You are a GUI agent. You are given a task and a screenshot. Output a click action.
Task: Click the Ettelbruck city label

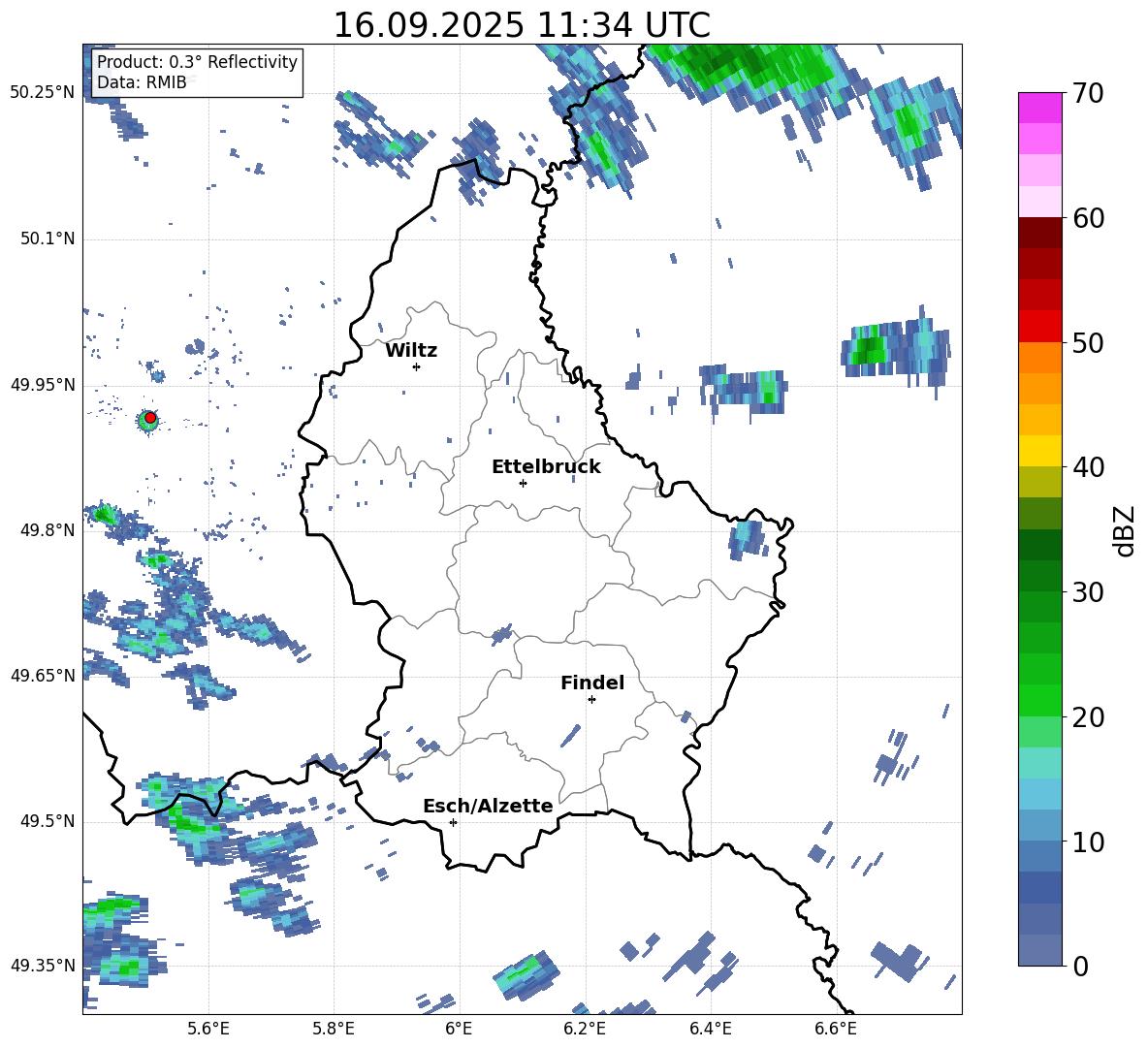tap(546, 467)
